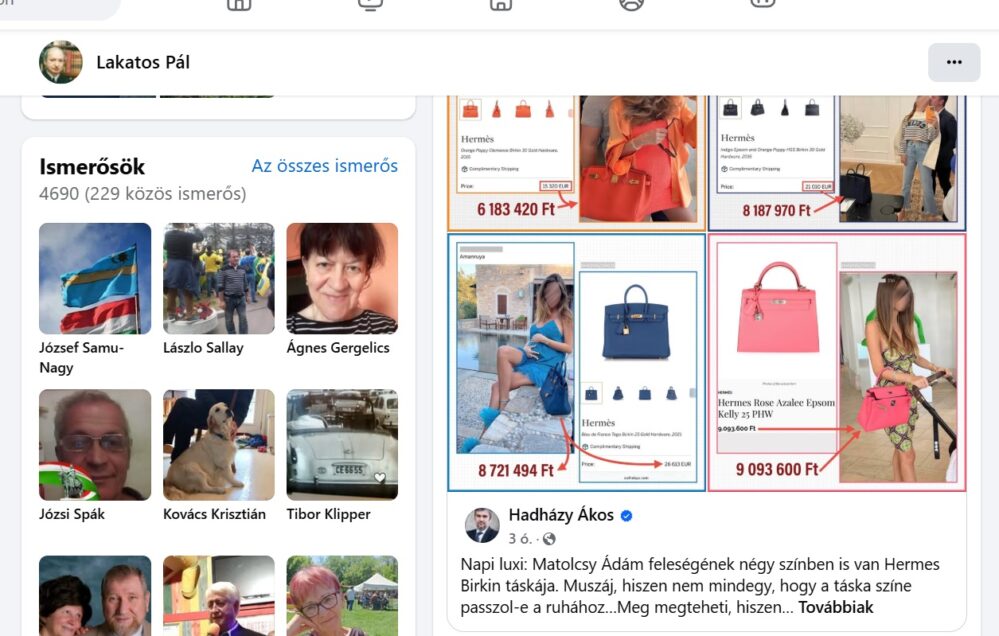Viewport: 999px width, 636px height.
Task: Open the Marketplace icon in top navigation
Action: 501,4
